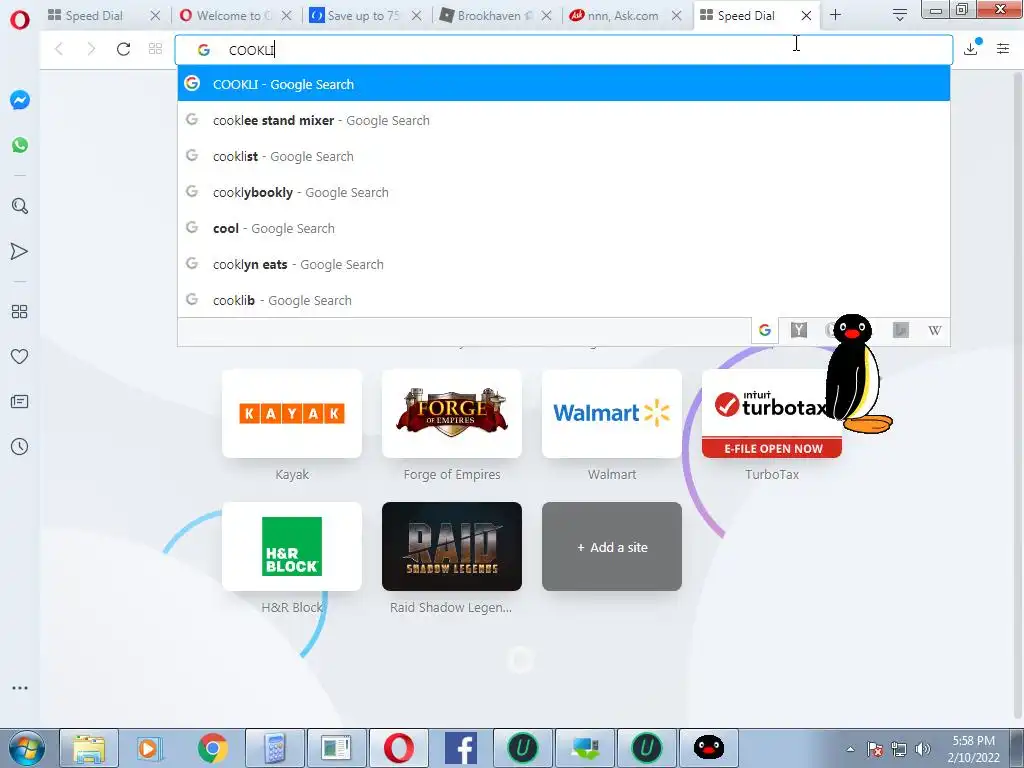Select cooklist suggestion
This screenshot has width=1024, height=768.
tap(564, 156)
